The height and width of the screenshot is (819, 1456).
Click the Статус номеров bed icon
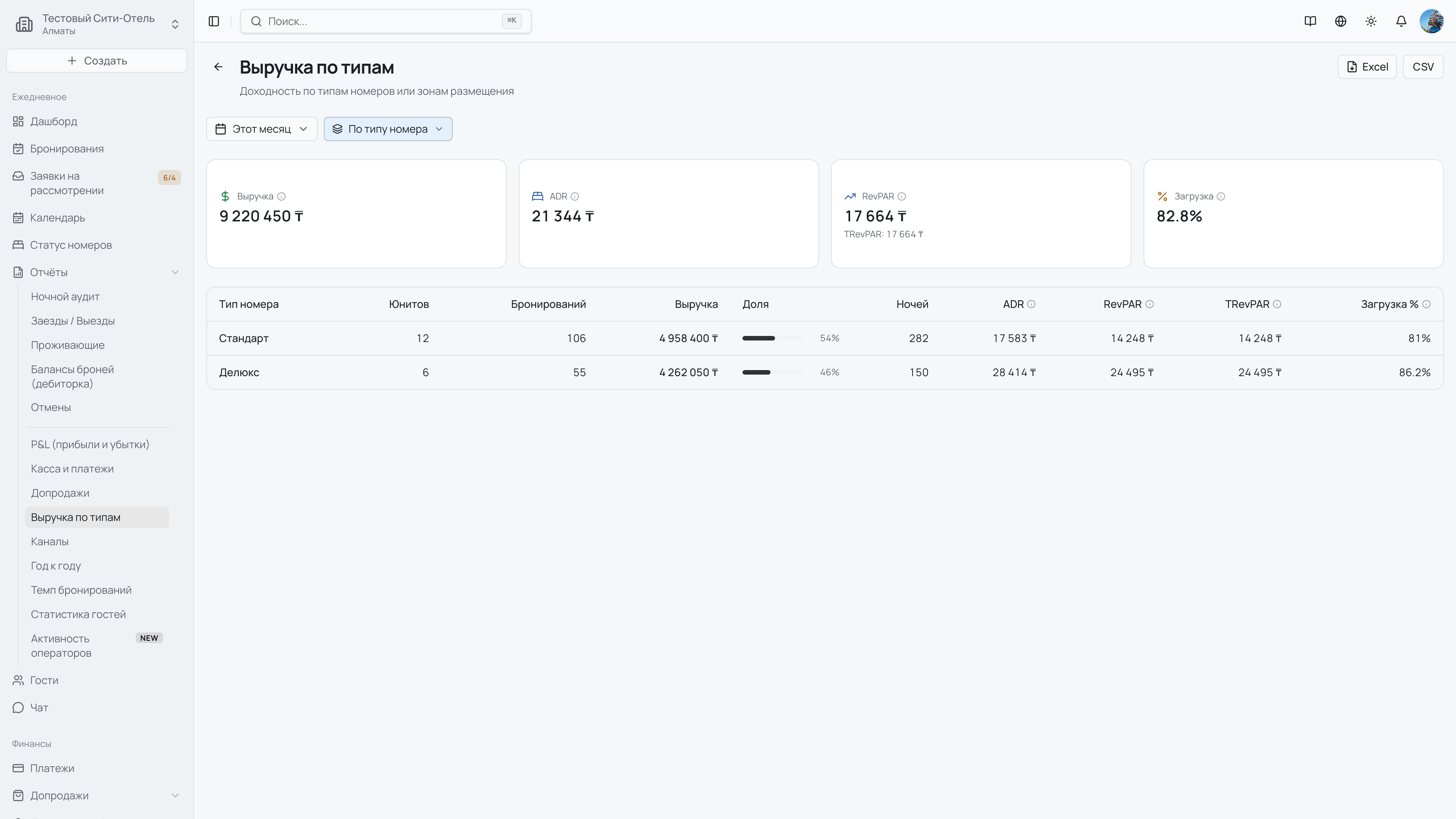coord(18,245)
